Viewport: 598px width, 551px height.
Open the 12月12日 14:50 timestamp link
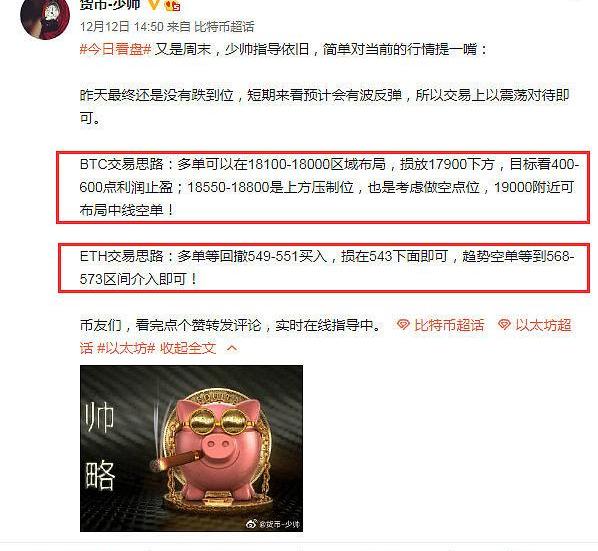coord(122,27)
